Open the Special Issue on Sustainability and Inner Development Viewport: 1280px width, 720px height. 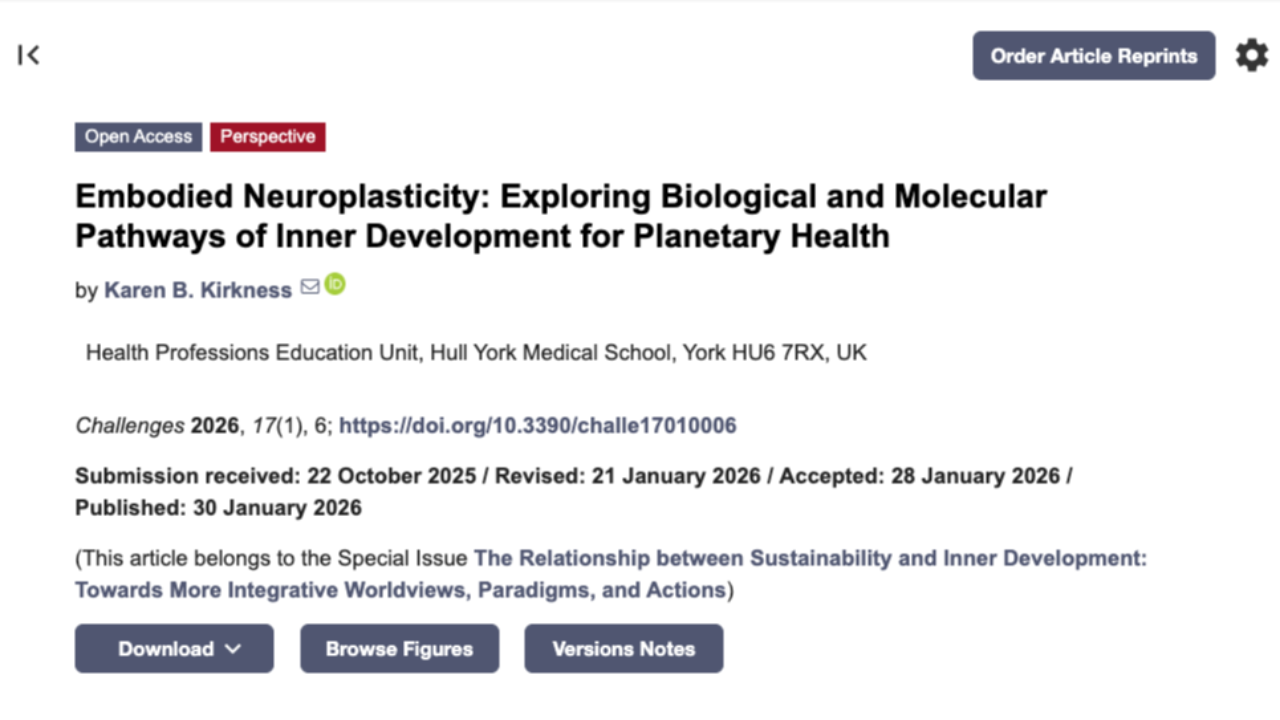coord(811,558)
